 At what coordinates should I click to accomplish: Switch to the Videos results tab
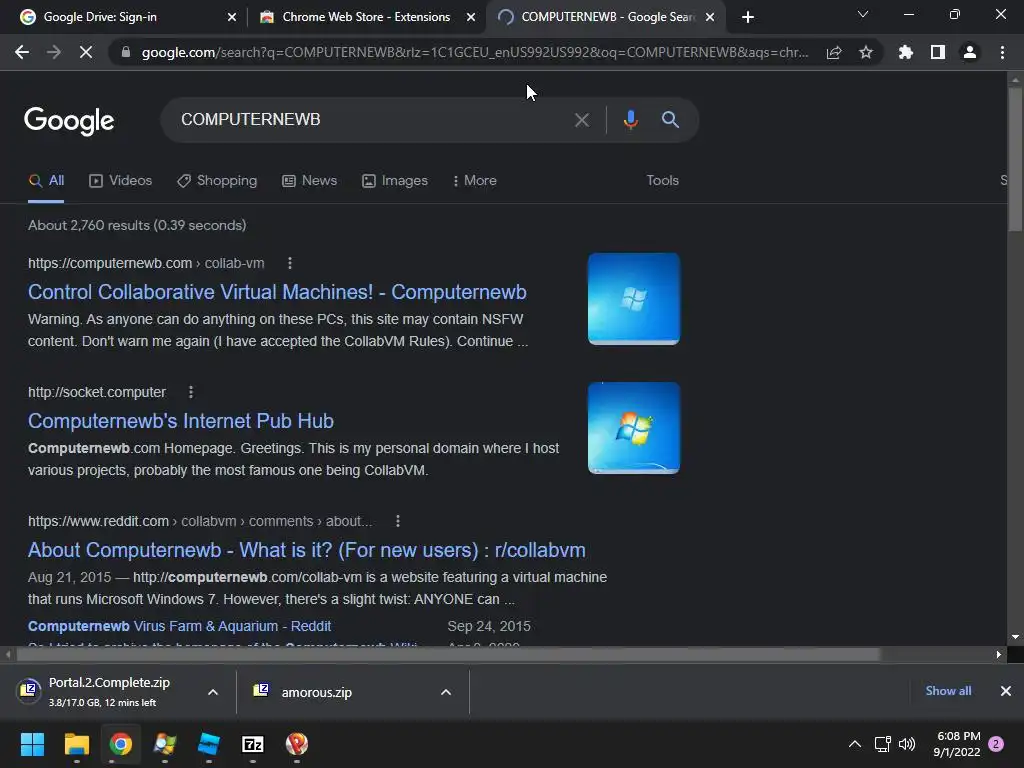pyautogui.click(x=121, y=181)
